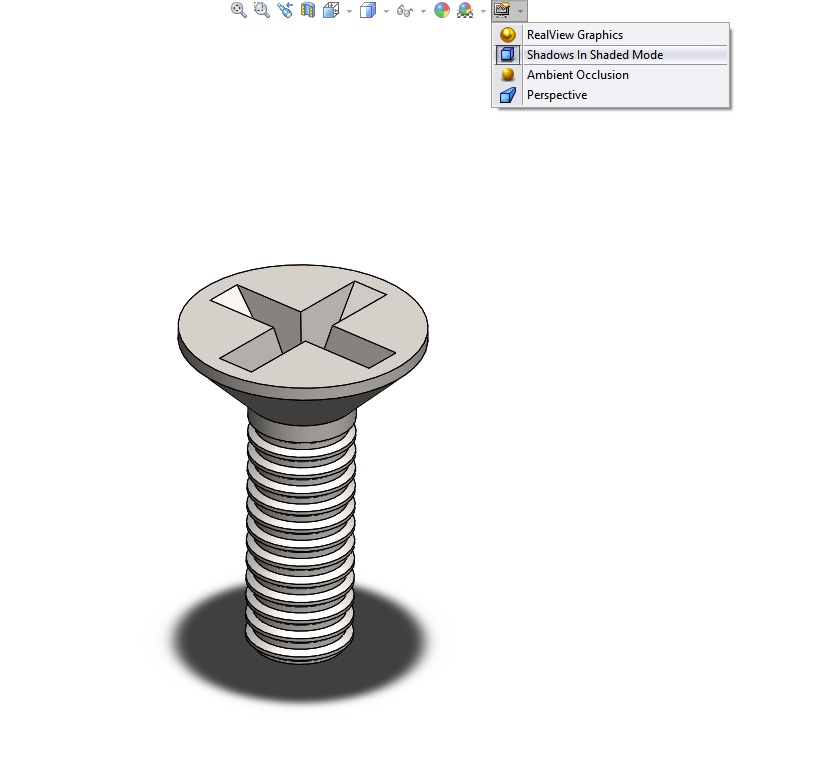Collapse the View Settings dropdown arrow
815x771 pixels.
520,11
